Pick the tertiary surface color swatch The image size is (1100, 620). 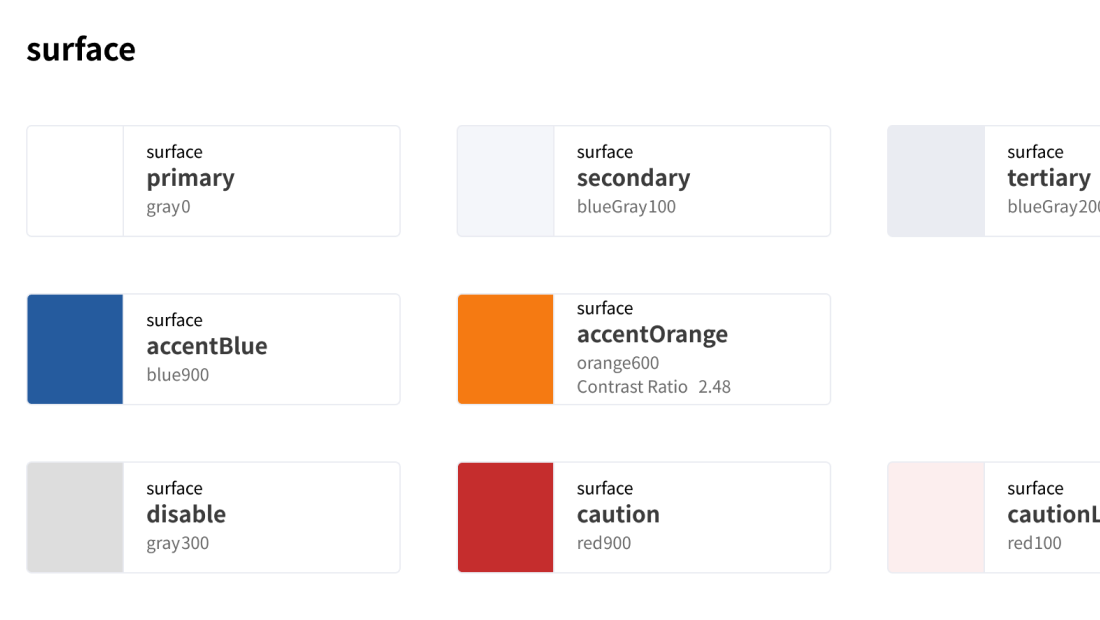[x=936, y=181]
